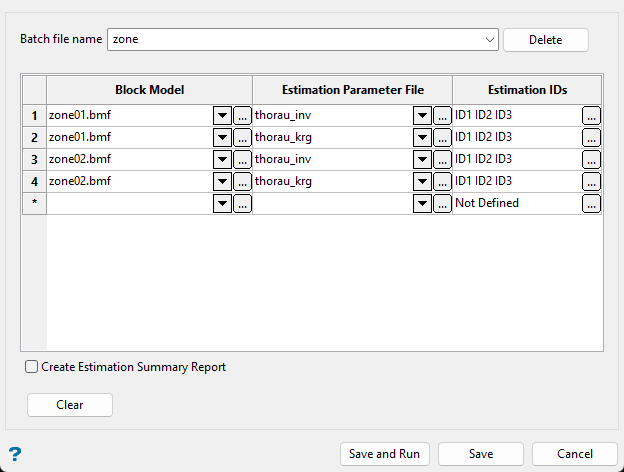
Task: Open Estimation IDs browse button in row 1
Action: tap(591, 115)
